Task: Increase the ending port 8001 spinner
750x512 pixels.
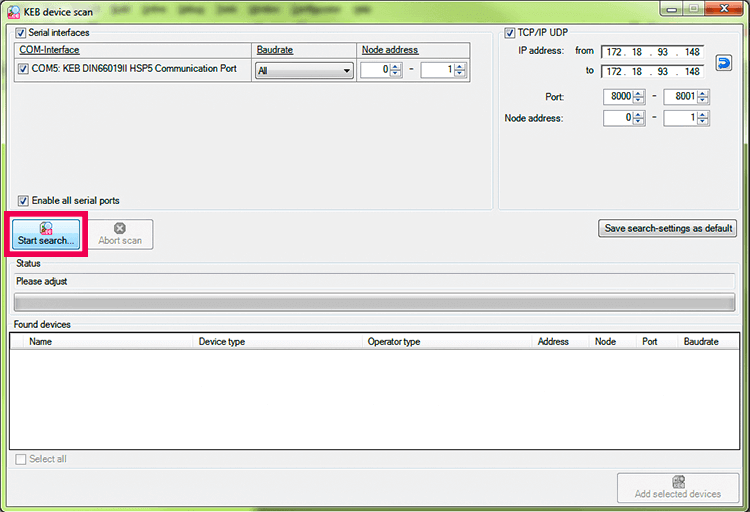Action: tap(704, 93)
